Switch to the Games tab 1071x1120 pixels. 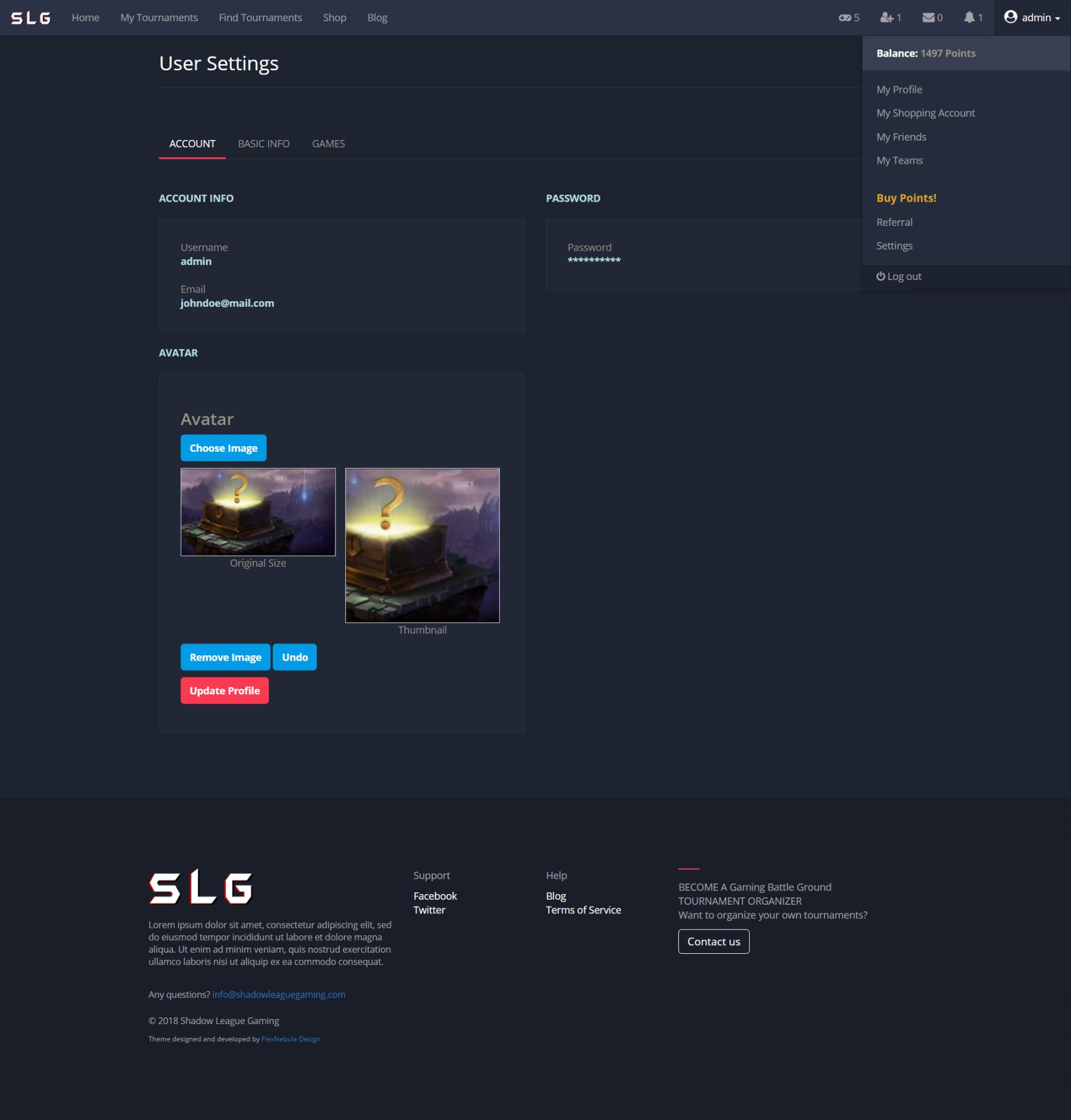pos(328,144)
